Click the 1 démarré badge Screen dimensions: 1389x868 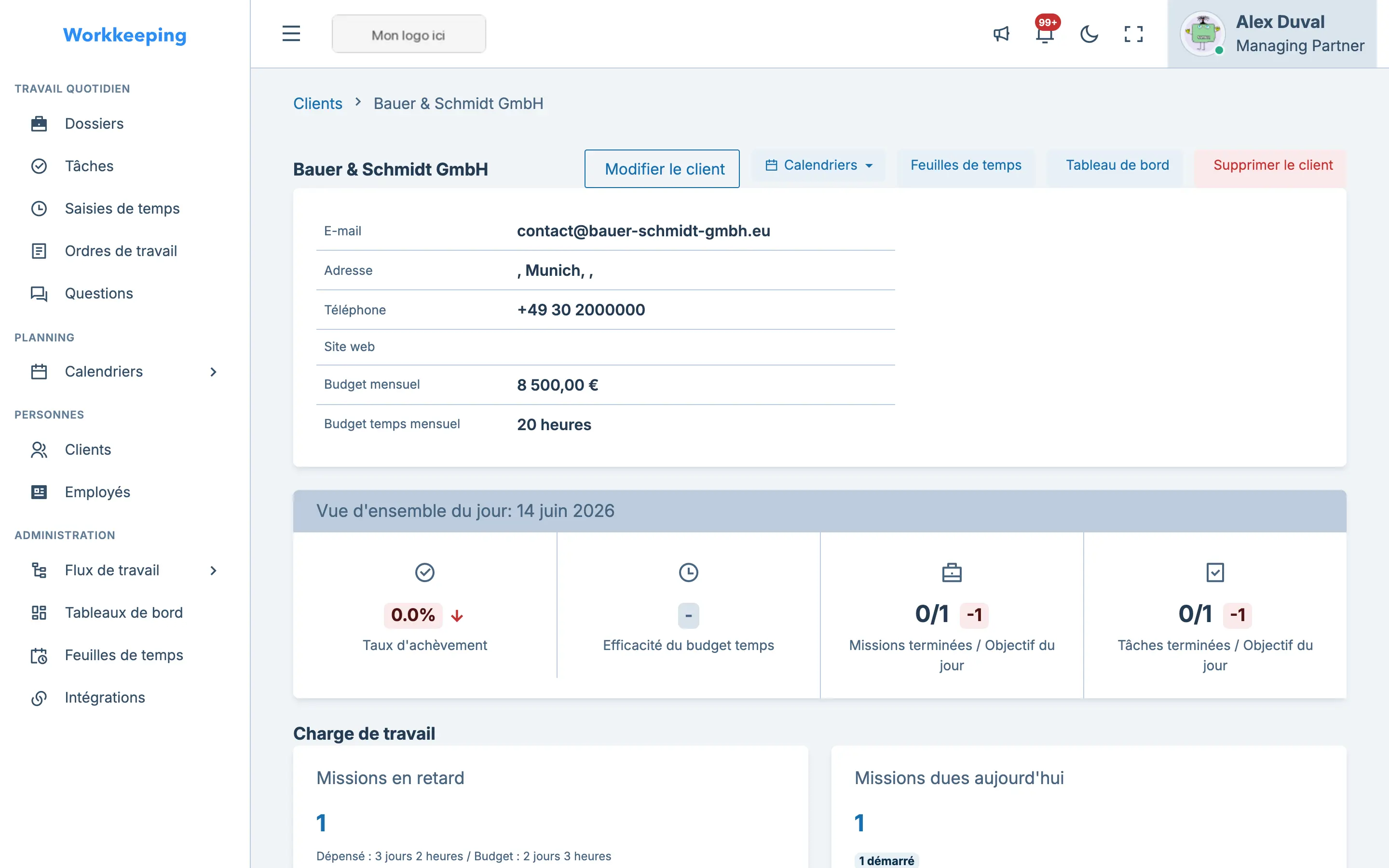click(x=886, y=861)
